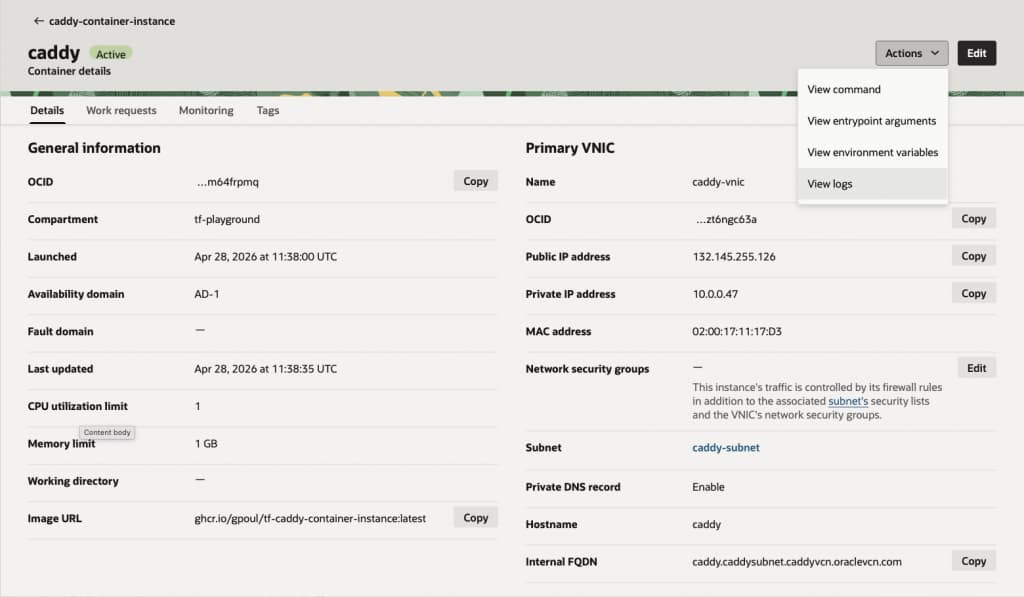Copy the Private IP address
1024x597 pixels.
pos(973,293)
